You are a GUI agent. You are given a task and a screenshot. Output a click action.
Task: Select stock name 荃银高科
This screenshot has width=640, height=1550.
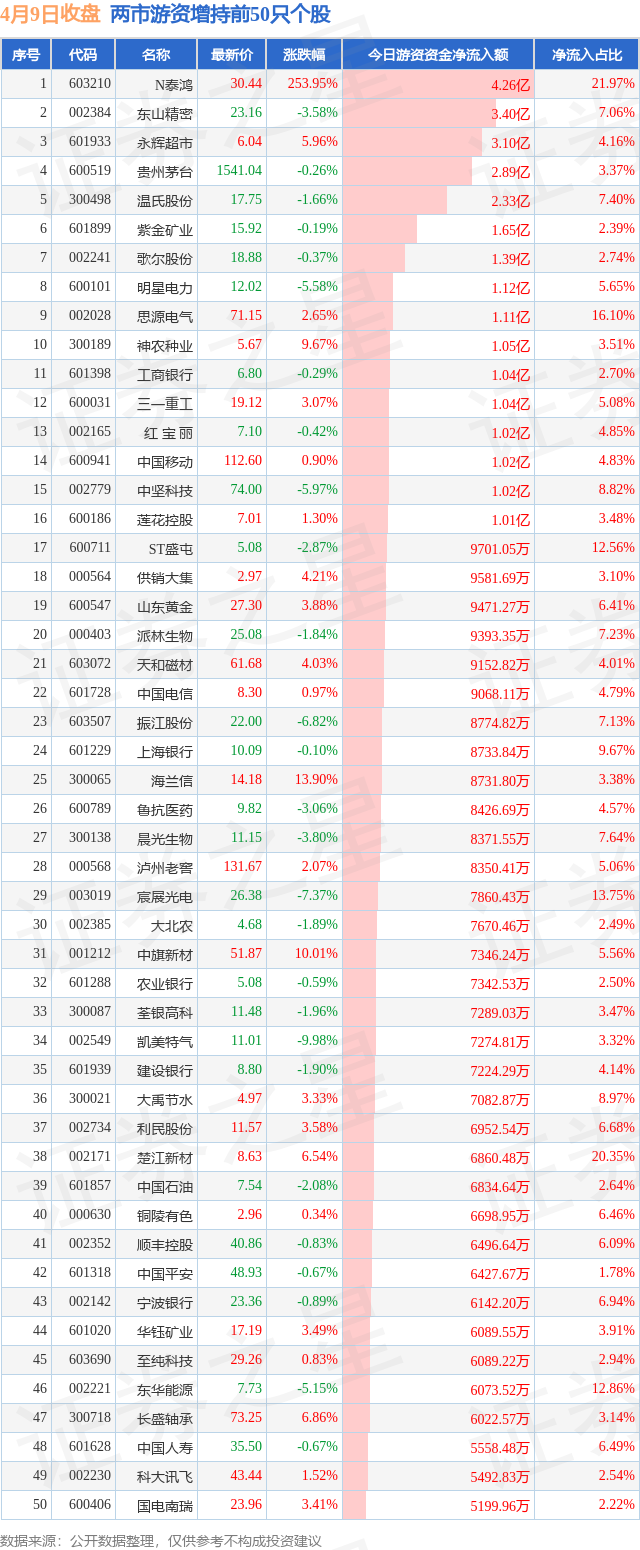(x=165, y=1012)
